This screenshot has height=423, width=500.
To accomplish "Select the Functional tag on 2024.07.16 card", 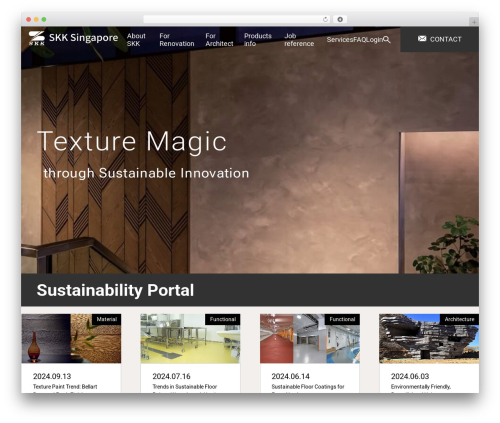I will [223, 319].
